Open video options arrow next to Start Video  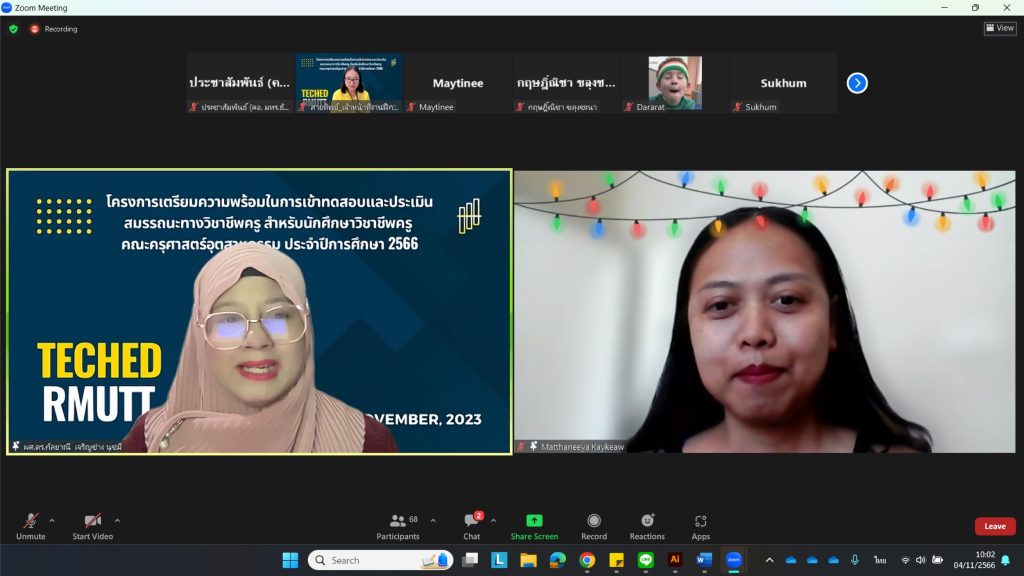(117, 520)
